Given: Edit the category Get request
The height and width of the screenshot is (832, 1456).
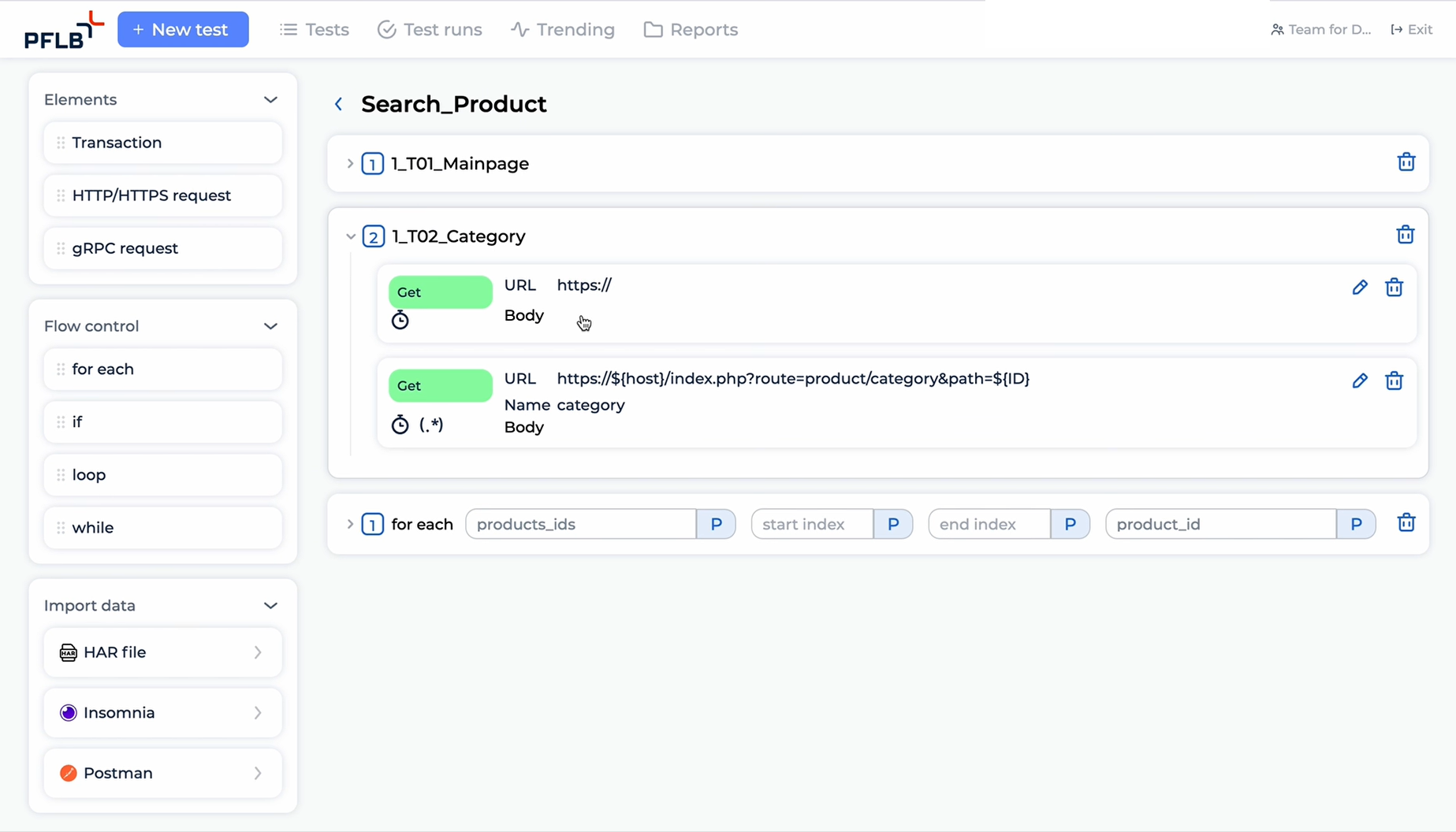Looking at the screenshot, I should (1359, 381).
